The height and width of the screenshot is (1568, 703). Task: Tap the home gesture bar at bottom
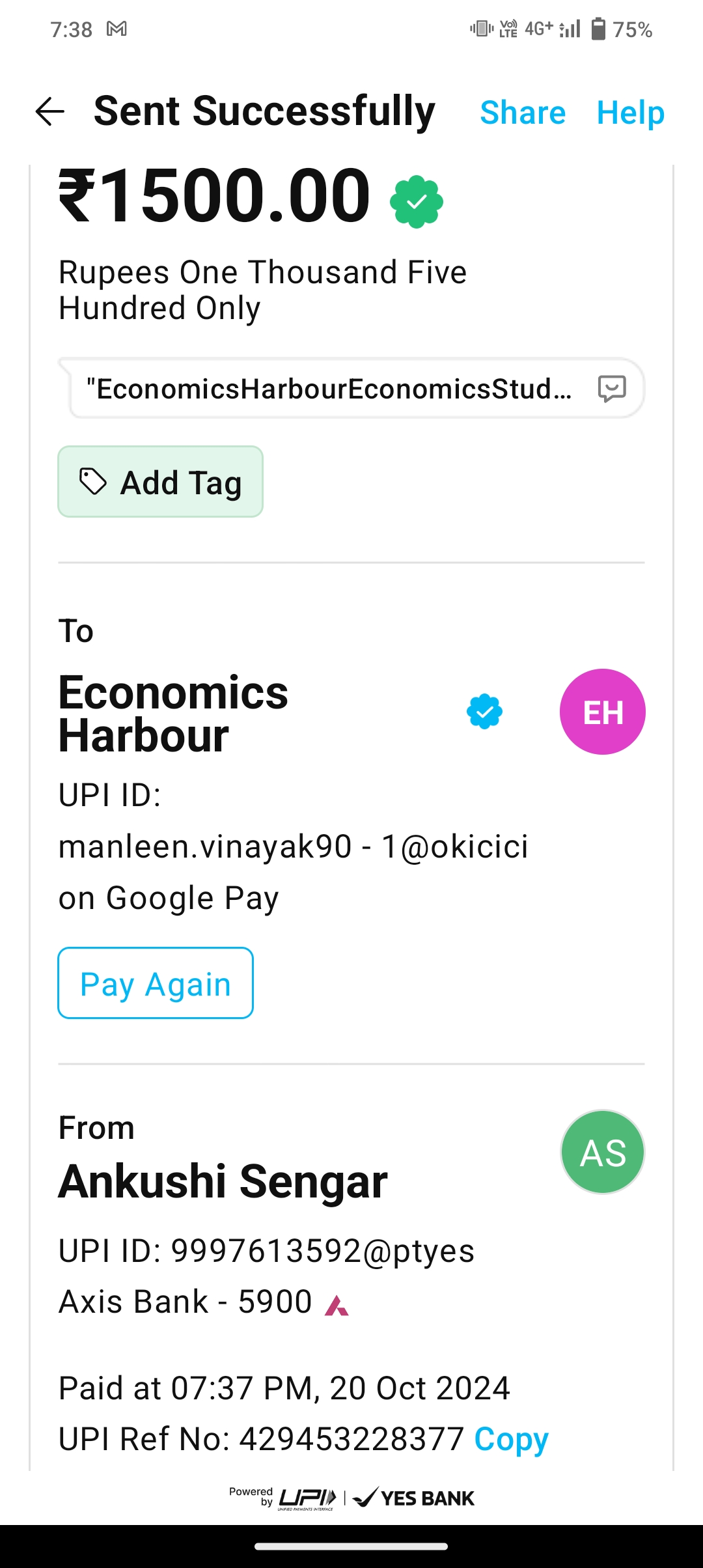351,1547
